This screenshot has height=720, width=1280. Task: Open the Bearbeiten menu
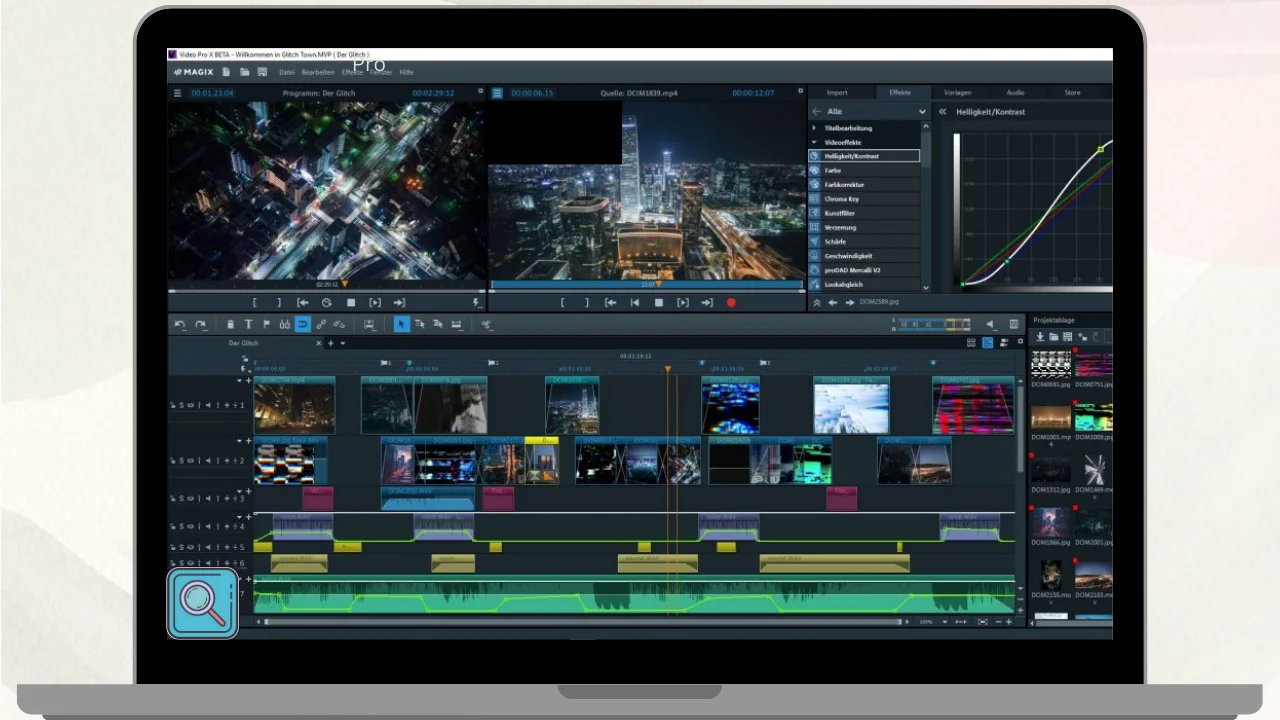click(x=318, y=73)
